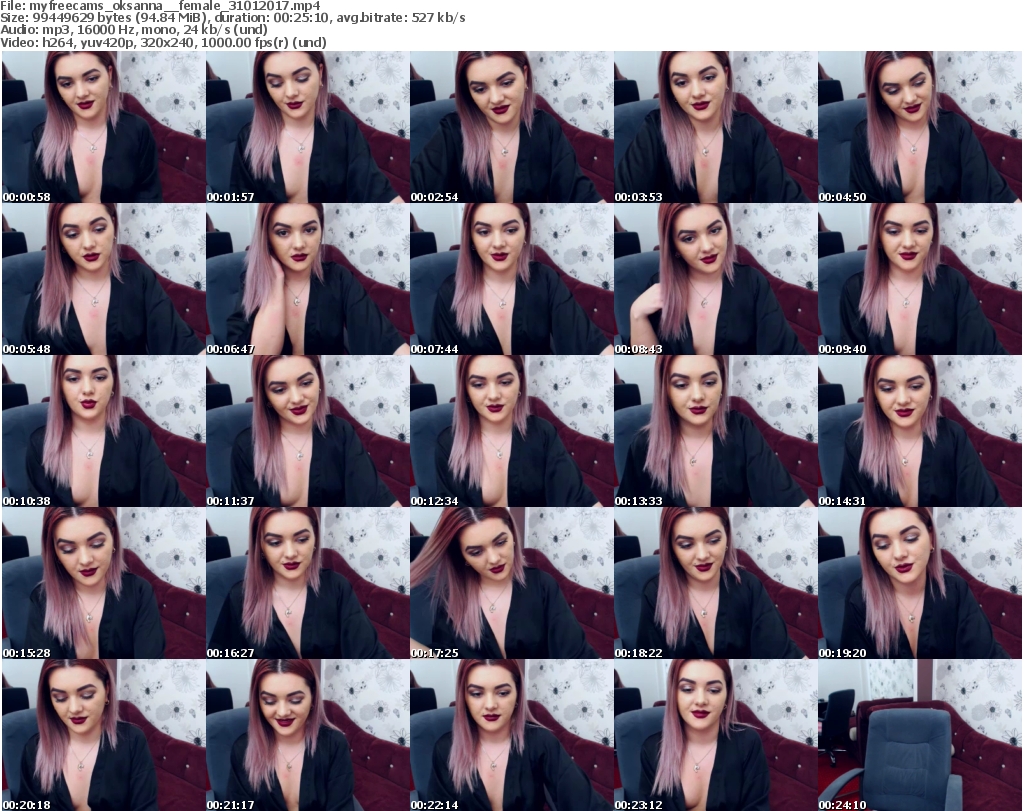This screenshot has width=1024, height=811.
Task: View the empty chair frame at 00:24:10
Action: [920, 735]
